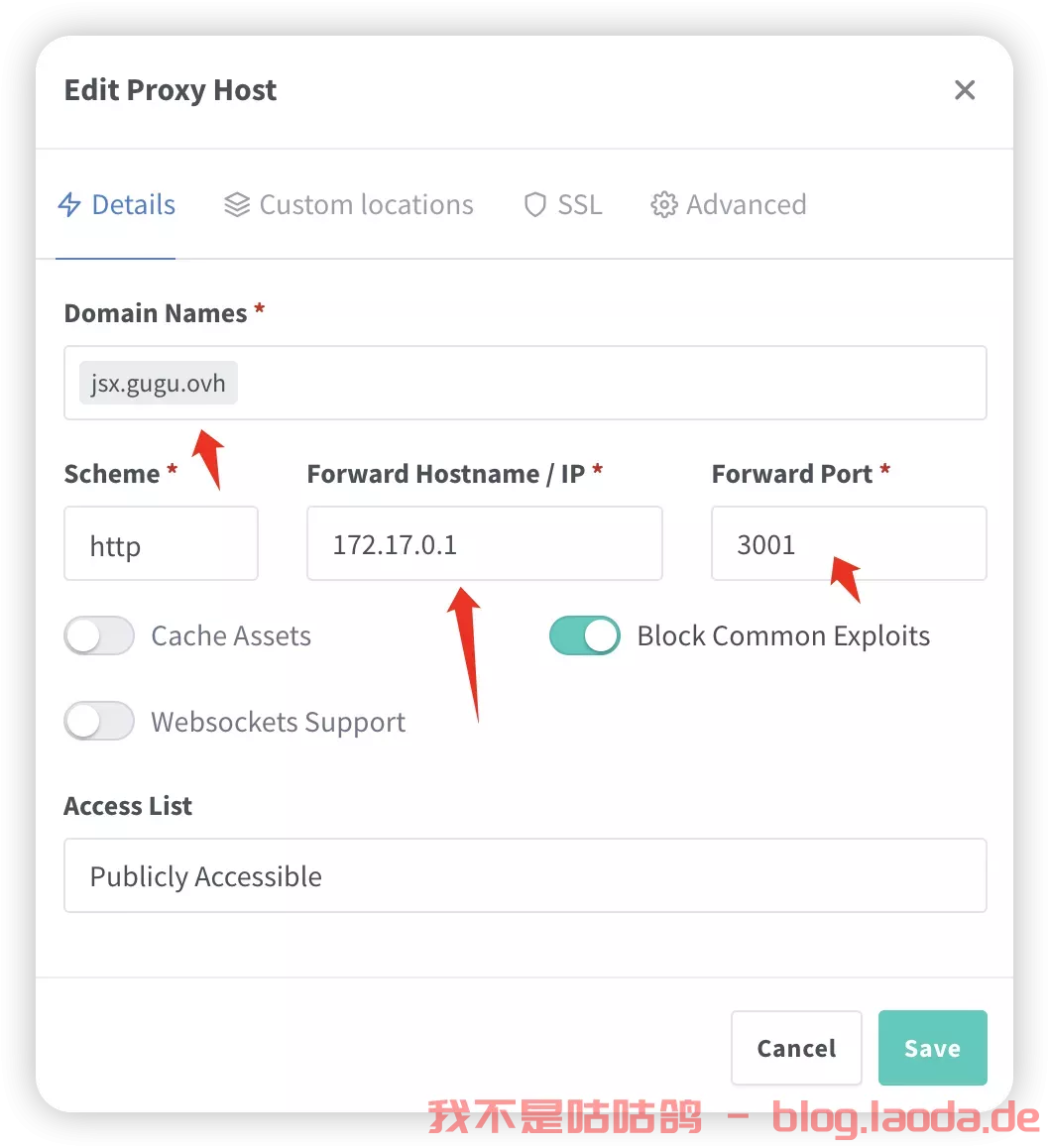Viewport: 1049px width, 1148px height.
Task: Click the Custom locations layers icon
Action: click(x=237, y=205)
